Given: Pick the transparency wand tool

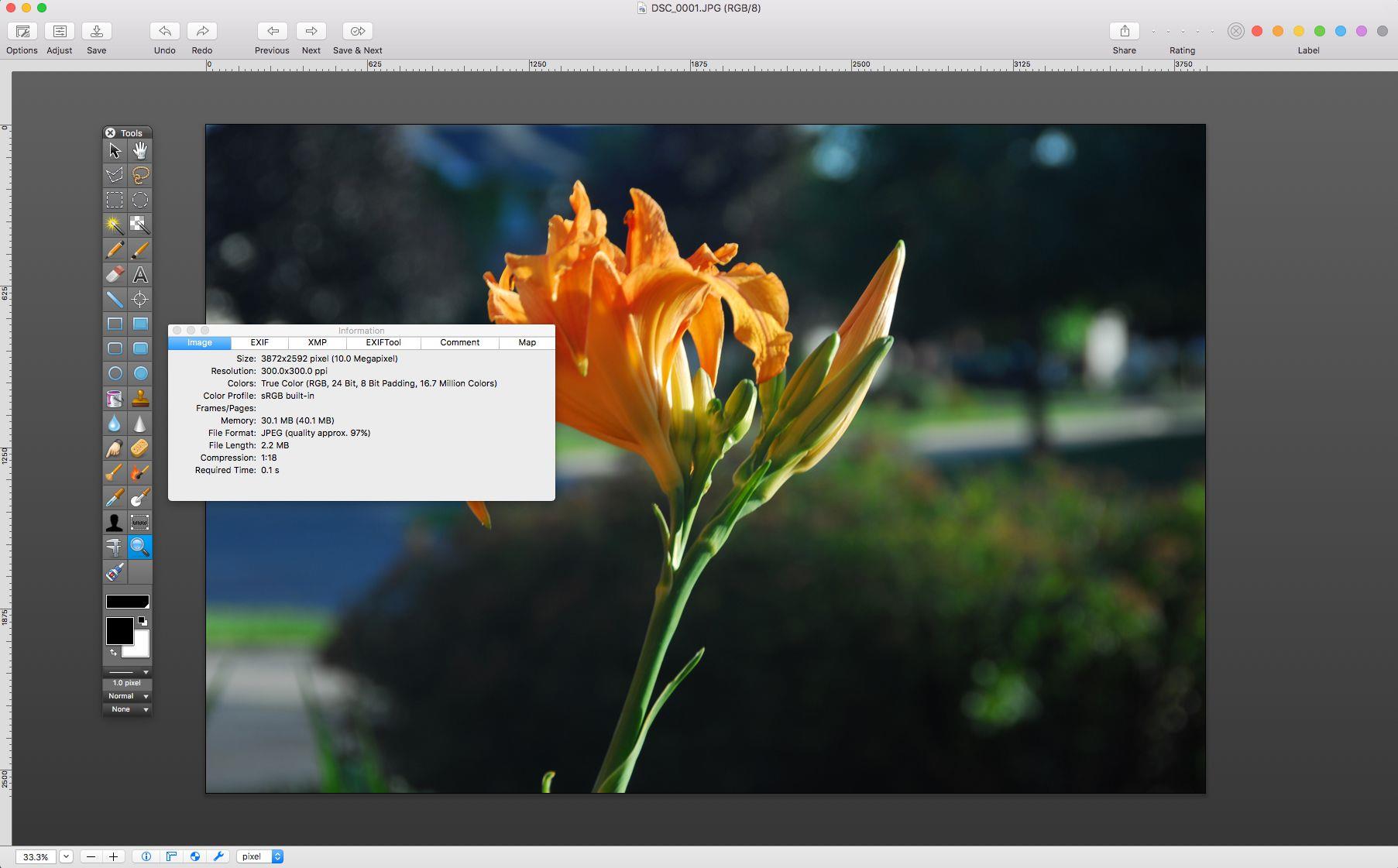Looking at the screenshot, I should click(140, 225).
